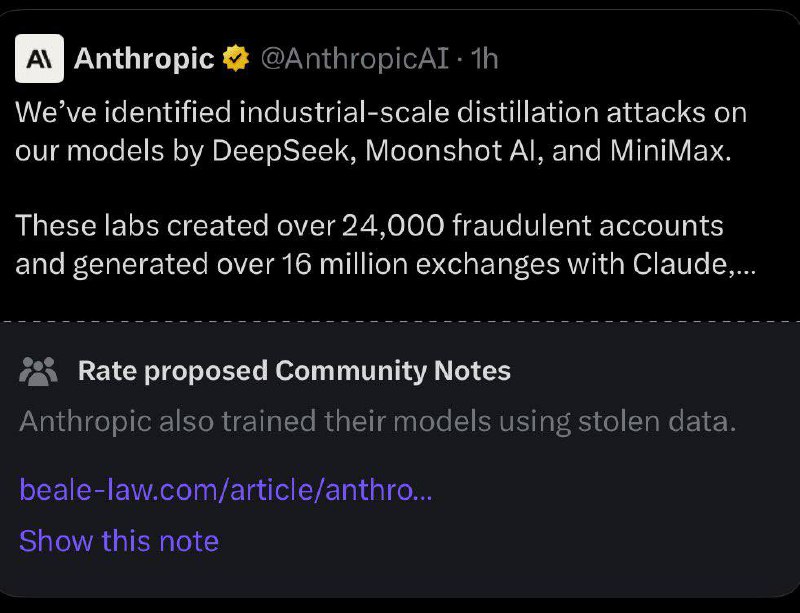Click the Anthropic display name
The image size is (800, 613).
click(x=143, y=59)
